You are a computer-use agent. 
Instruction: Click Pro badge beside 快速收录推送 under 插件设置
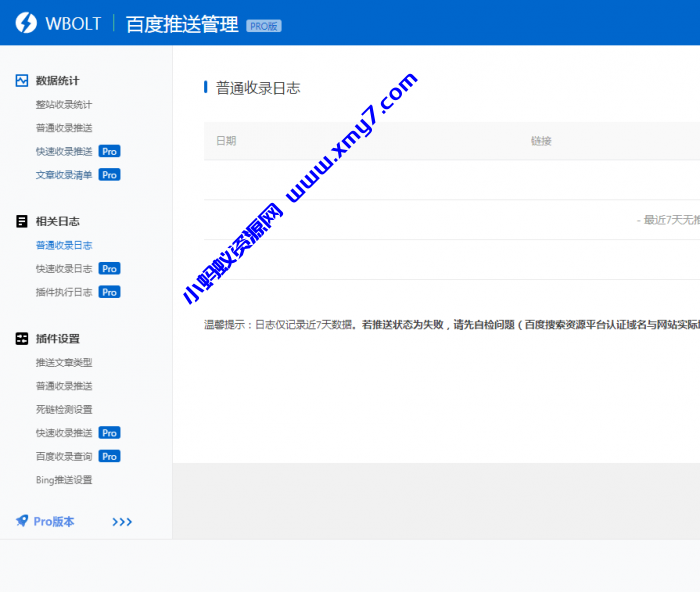109,433
